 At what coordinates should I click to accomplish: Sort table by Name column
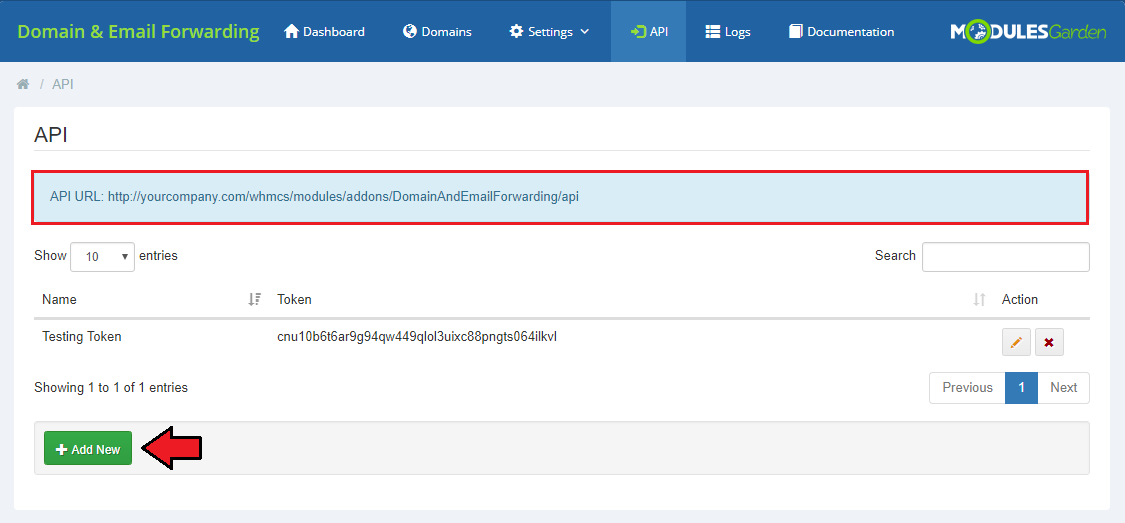click(151, 300)
